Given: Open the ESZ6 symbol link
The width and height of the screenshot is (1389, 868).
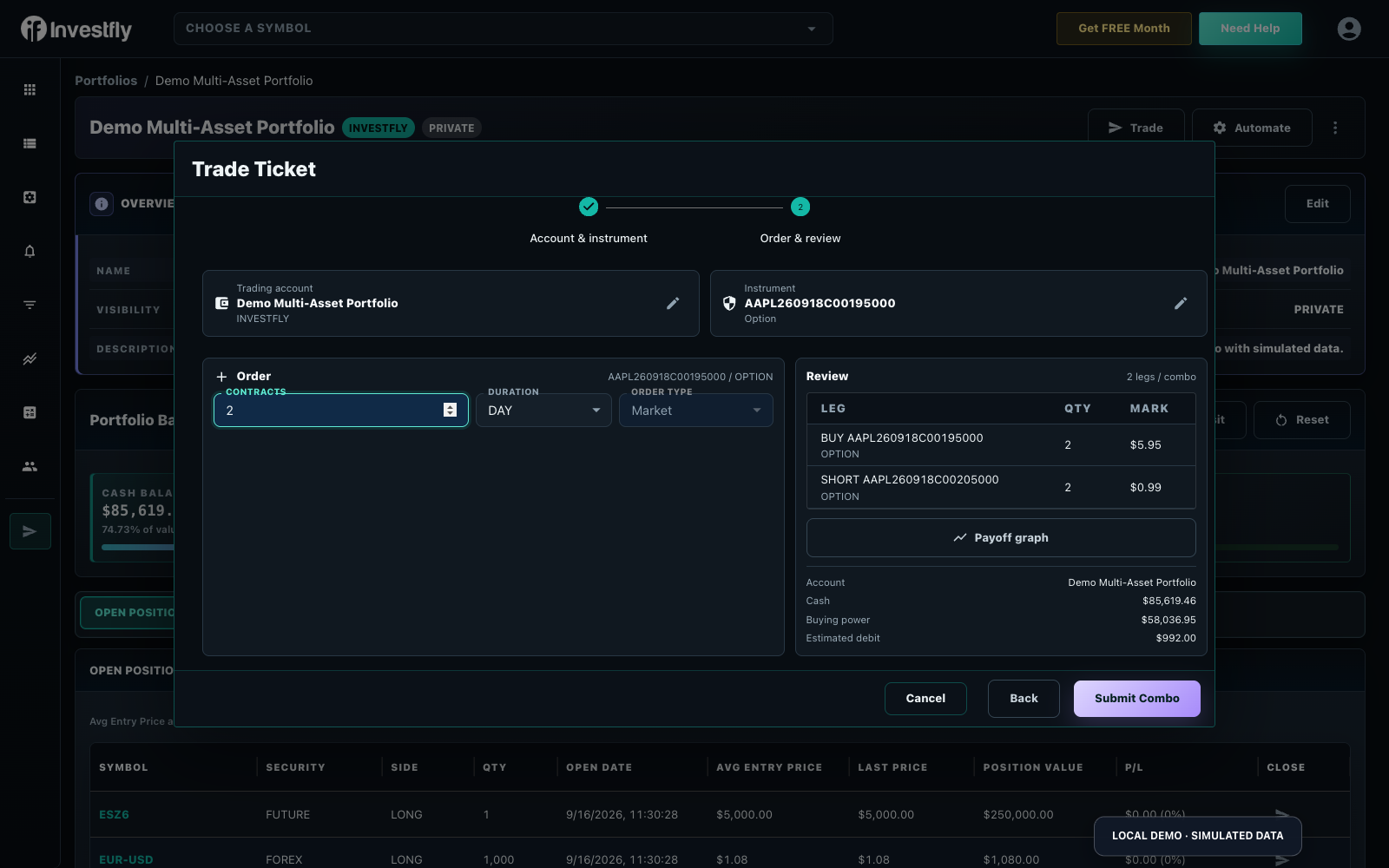Looking at the screenshot, I should click(114, 815).
